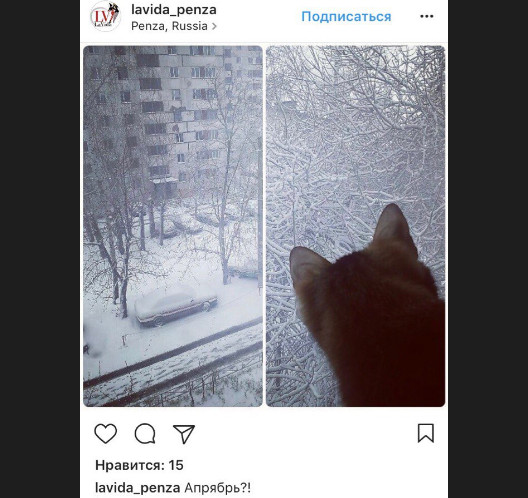Tap the Подписаться follow button
Image resolution: width=528 pixels, height=498 pixels.
(x=346, y=16)
